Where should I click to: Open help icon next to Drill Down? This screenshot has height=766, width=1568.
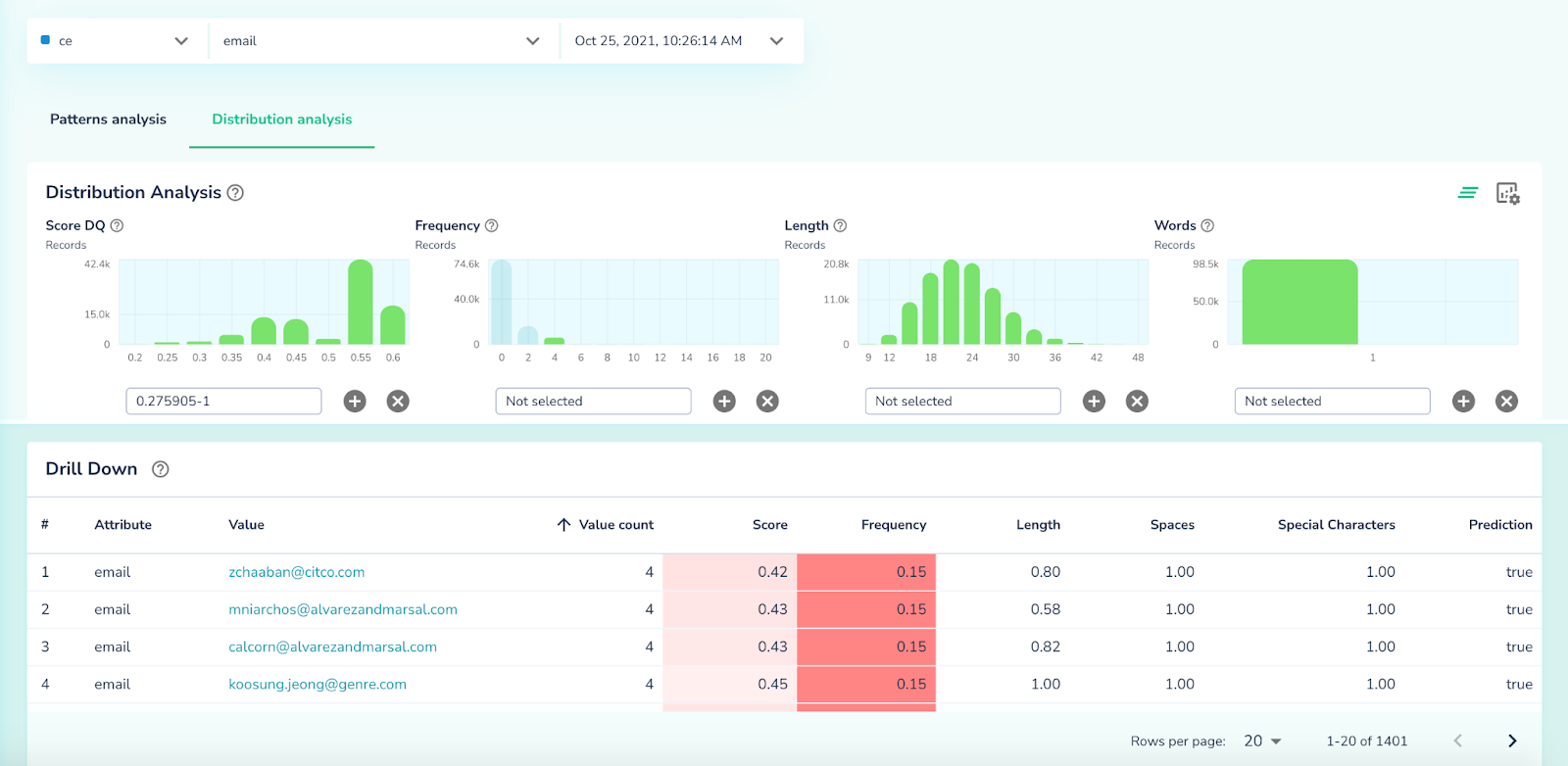coord(161,469)
